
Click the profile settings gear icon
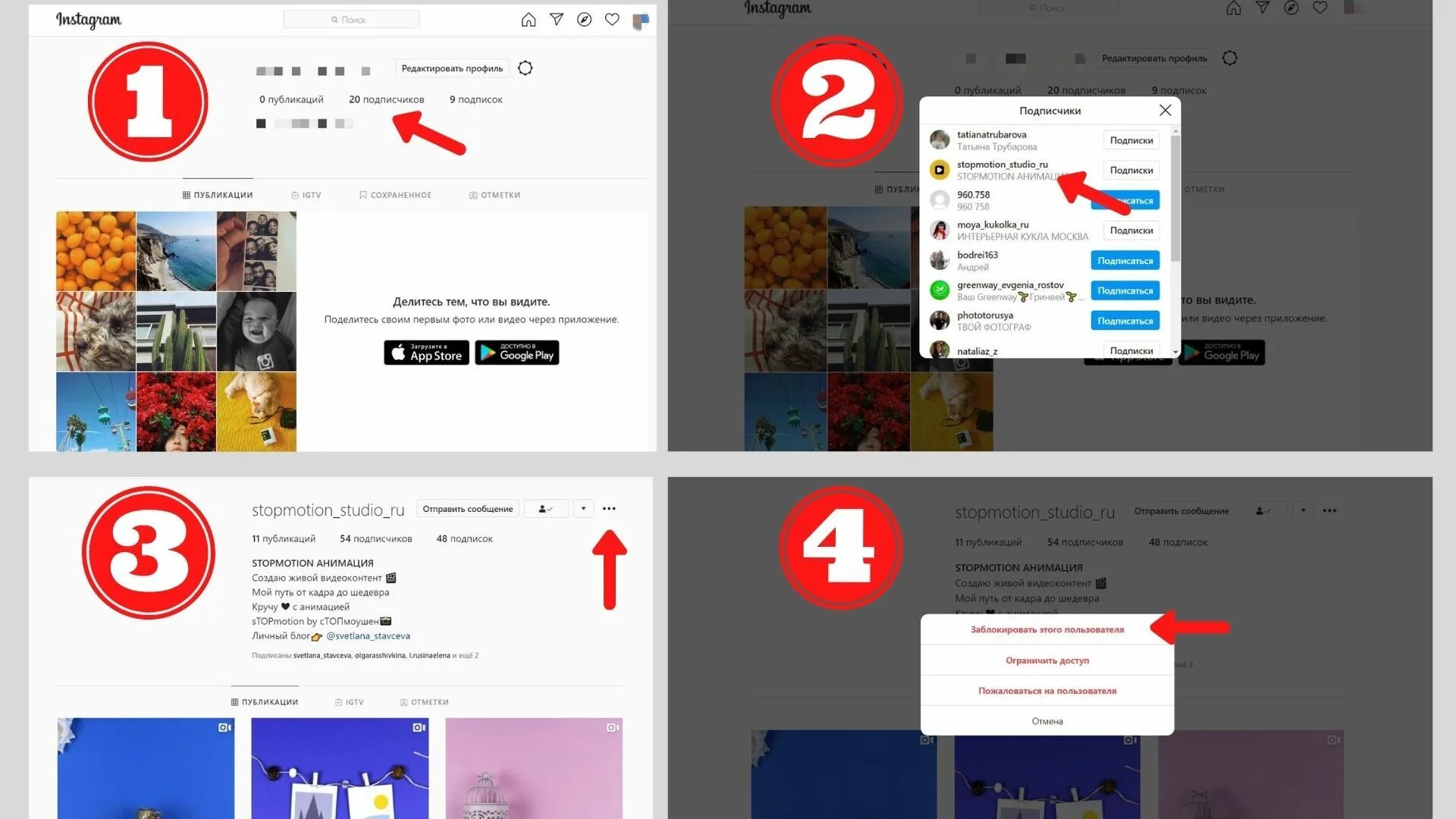(525, 67)
